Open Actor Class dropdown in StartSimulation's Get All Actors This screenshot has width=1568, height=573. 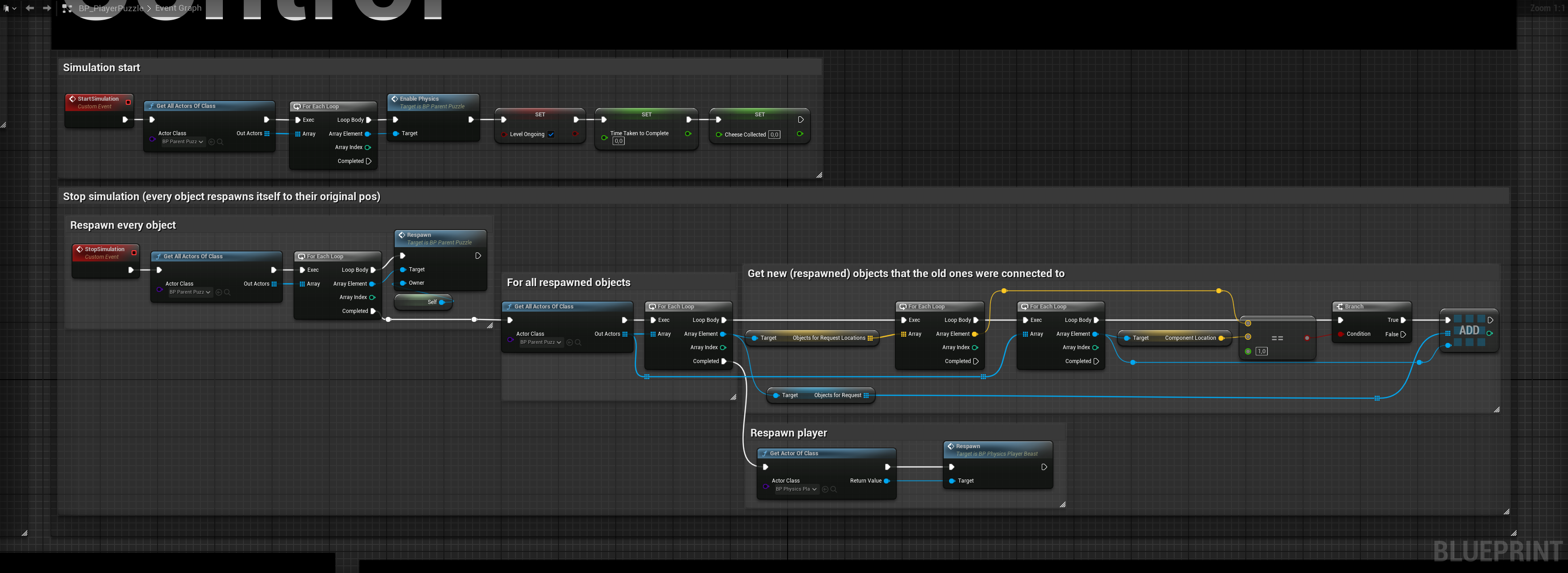pos(183,142)
